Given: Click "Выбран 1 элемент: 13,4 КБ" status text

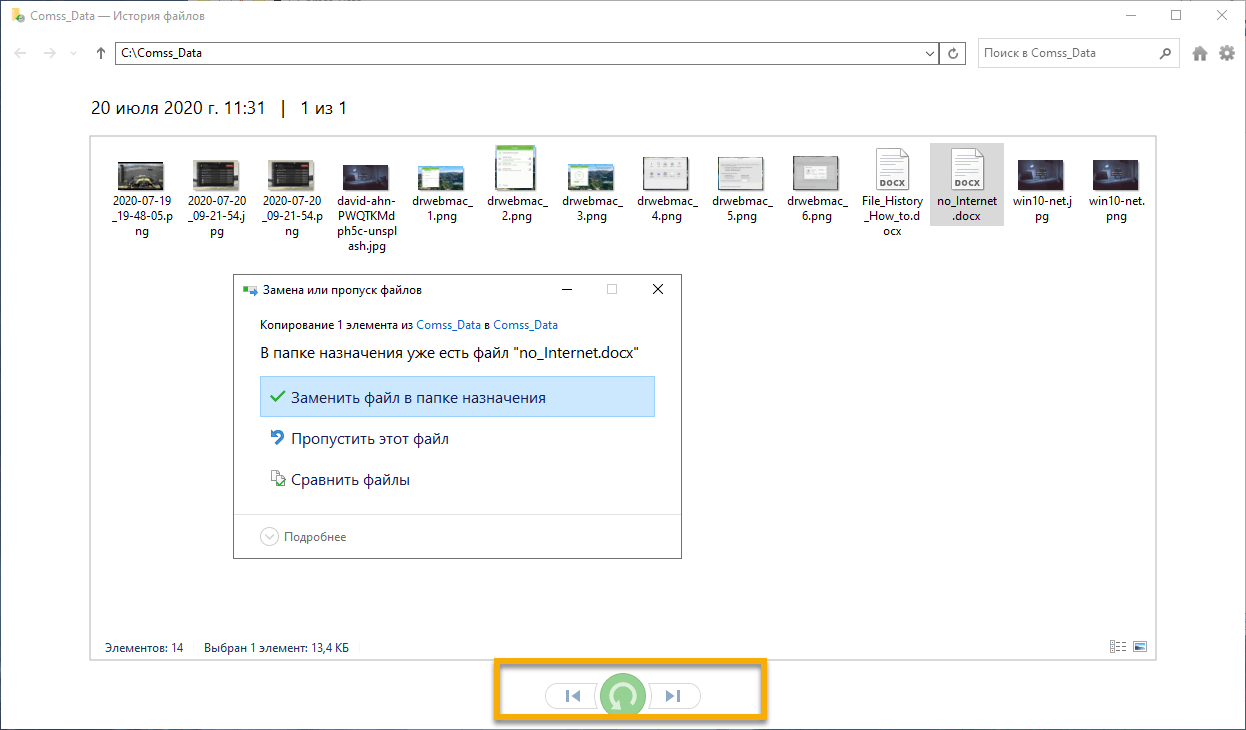Looking at the screenshot, I should [x=276, y=648].
